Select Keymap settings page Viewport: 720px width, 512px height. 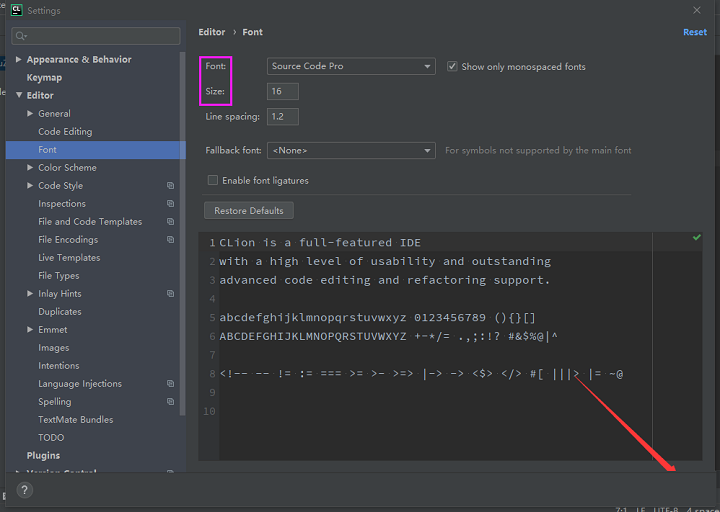(x=44, y=78)
